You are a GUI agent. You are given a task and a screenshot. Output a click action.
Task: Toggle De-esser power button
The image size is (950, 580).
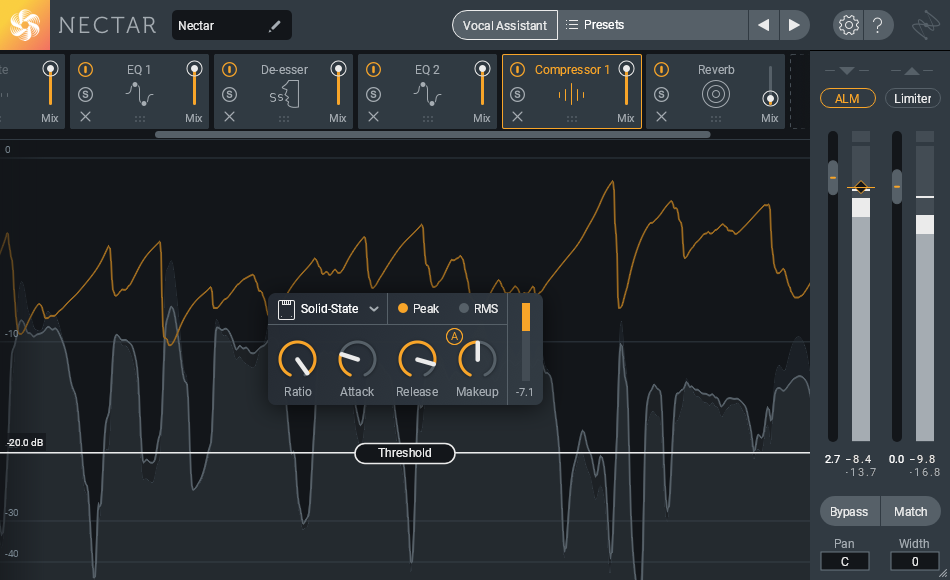pos(230,70)
